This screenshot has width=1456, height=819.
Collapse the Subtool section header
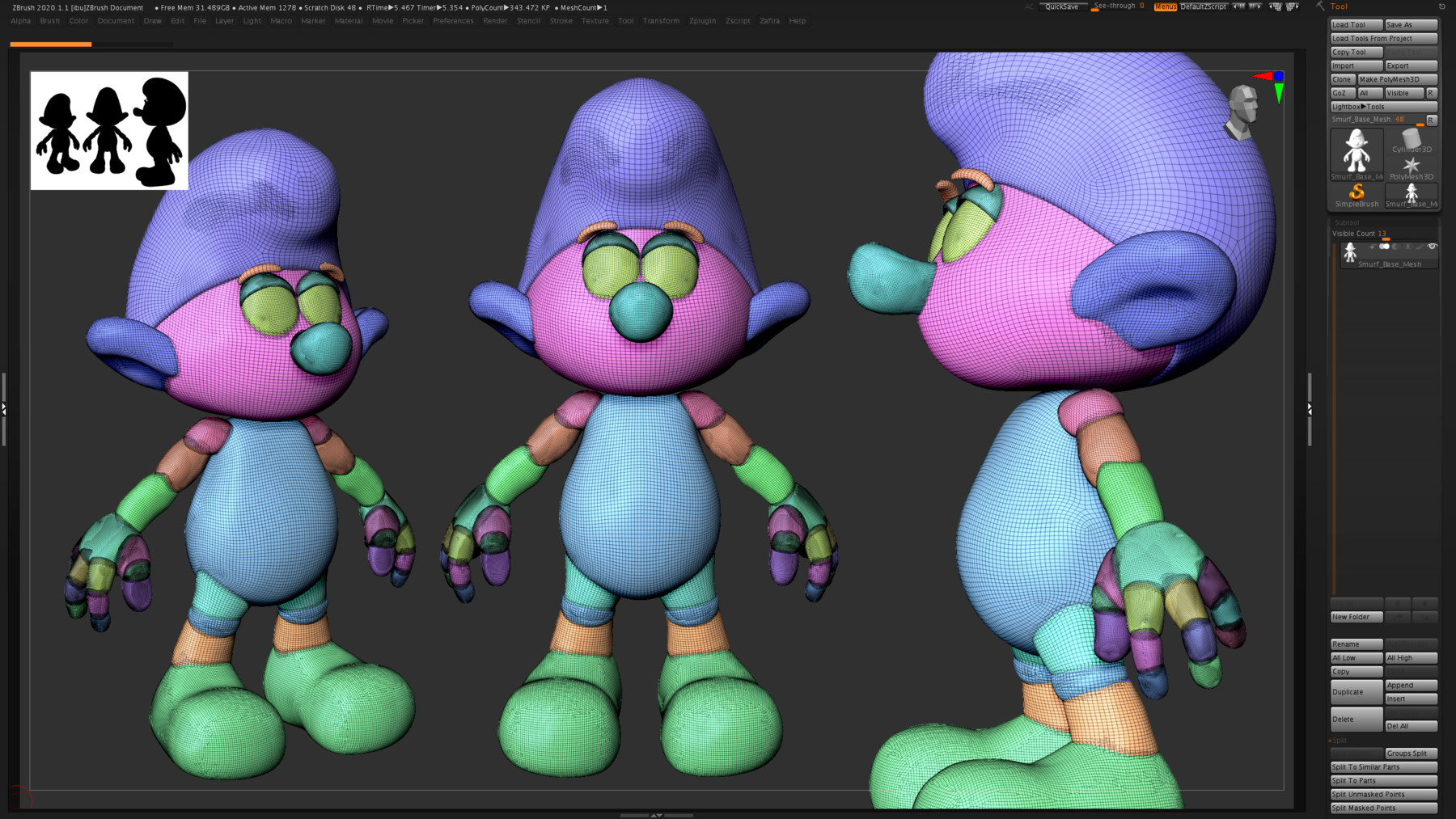coord(1347,222)
